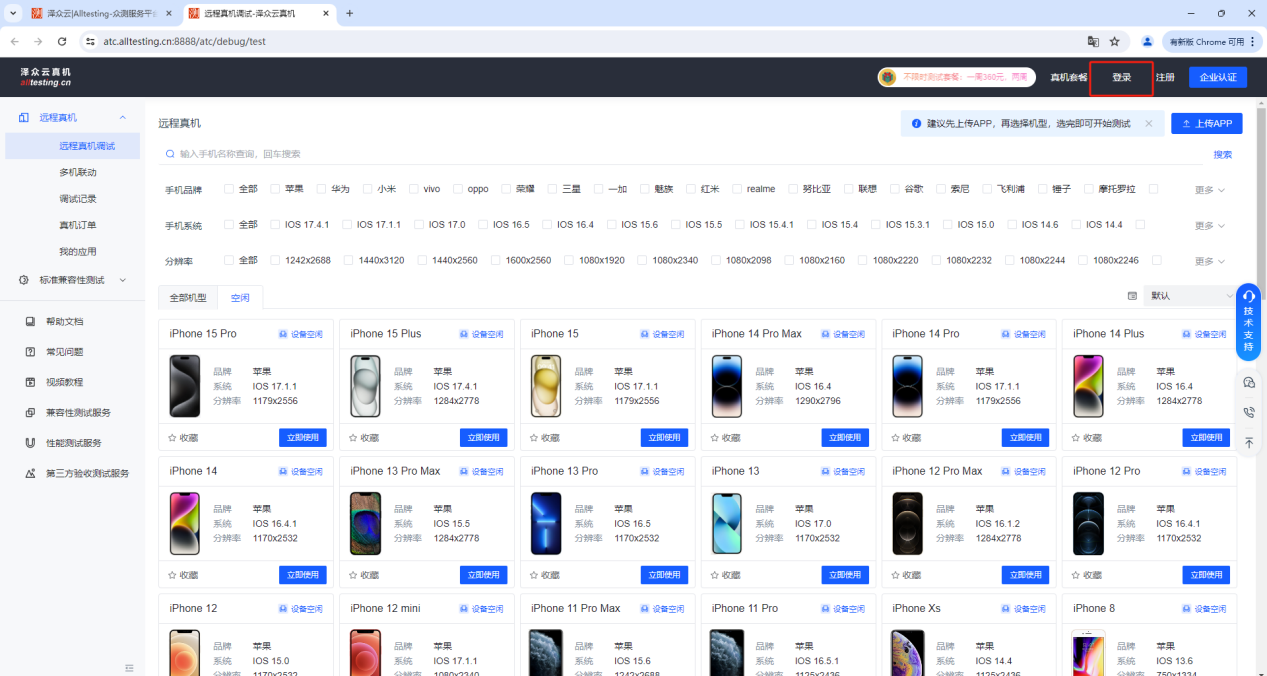The width and height of the screenshot is (1267, 676).
Task: Enable the 1080x1920 resolution checkbox
Action: point(569,260)
